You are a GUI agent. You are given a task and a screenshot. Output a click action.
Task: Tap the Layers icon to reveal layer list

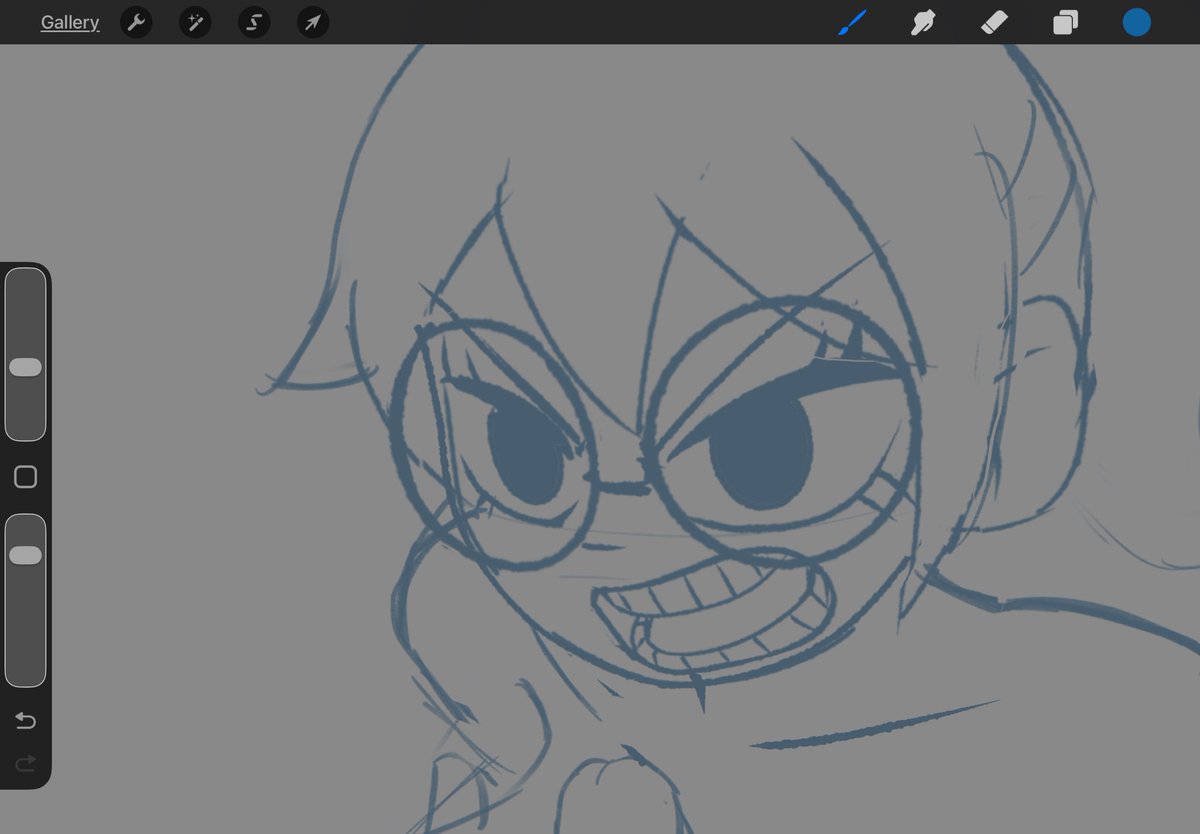[x=1064, y=22]
